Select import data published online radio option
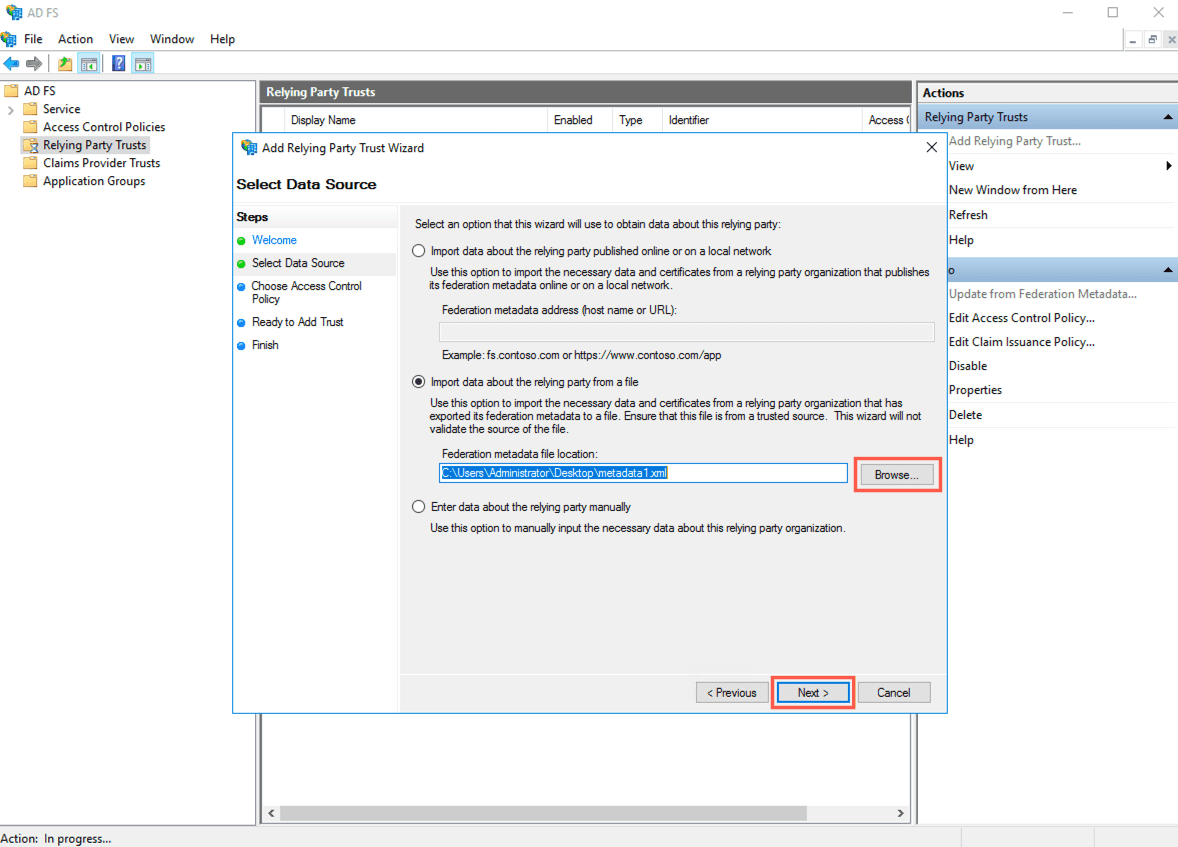 [x=419, y=251]
